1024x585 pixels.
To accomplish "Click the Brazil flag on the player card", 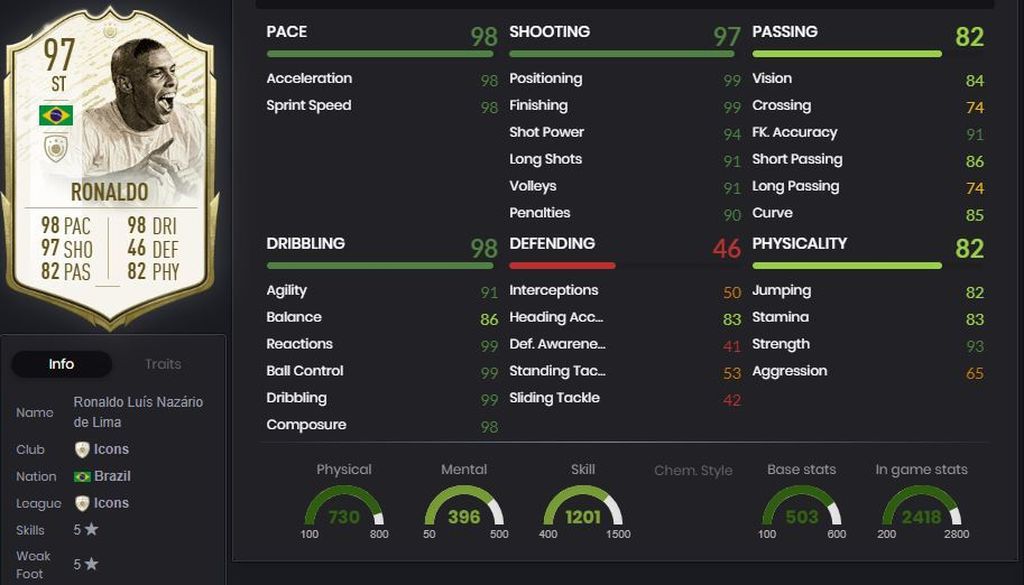I will tap(56, 115).
